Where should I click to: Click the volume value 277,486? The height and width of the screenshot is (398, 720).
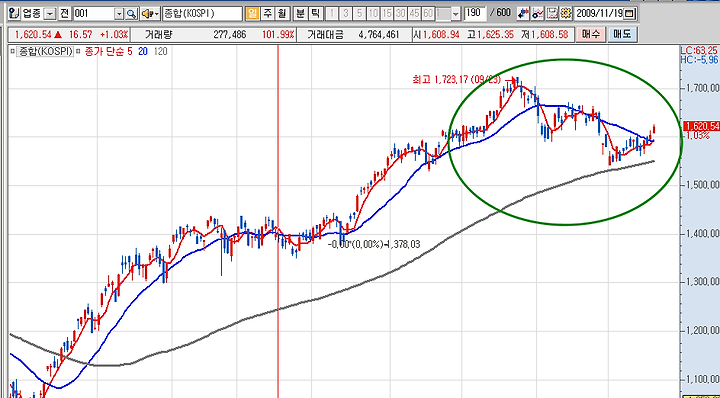pyautogui.click(x=230, y=35)
